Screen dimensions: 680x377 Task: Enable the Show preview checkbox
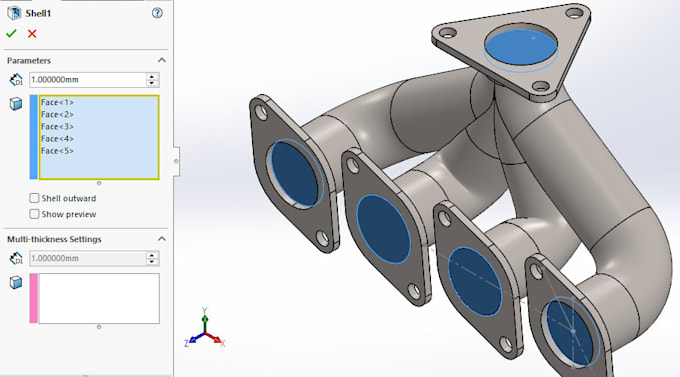pyautogui.click(x=34, y=214)
